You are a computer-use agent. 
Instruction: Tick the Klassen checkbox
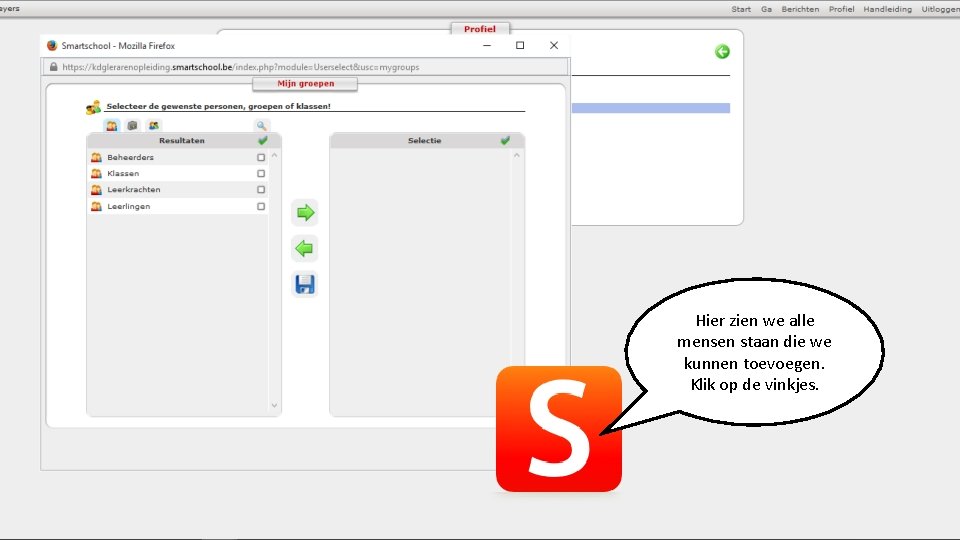(261, 174)
